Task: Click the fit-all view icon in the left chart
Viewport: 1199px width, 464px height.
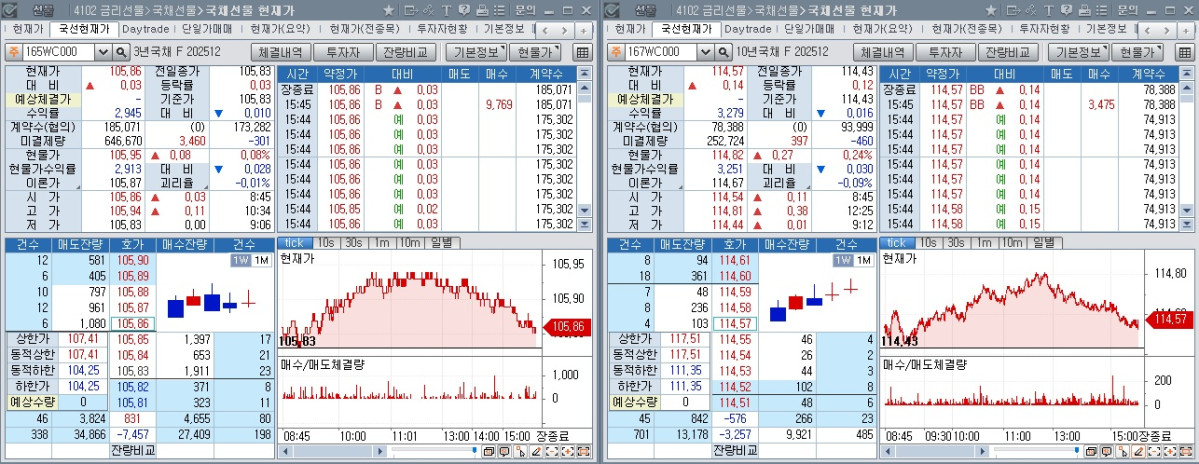Action: click(x=584, y=452)
